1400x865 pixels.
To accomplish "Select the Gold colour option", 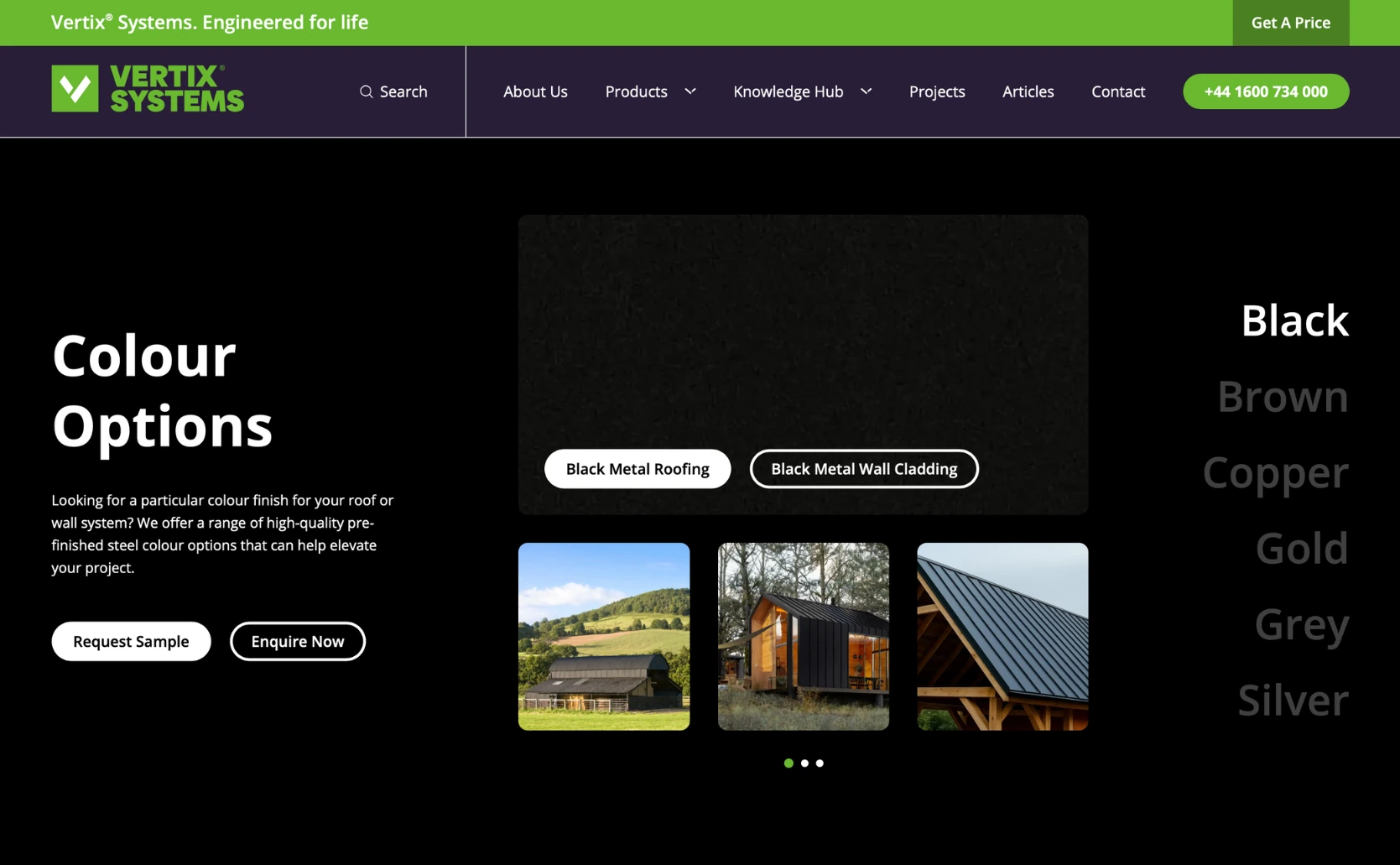I will coord(1302,548).
